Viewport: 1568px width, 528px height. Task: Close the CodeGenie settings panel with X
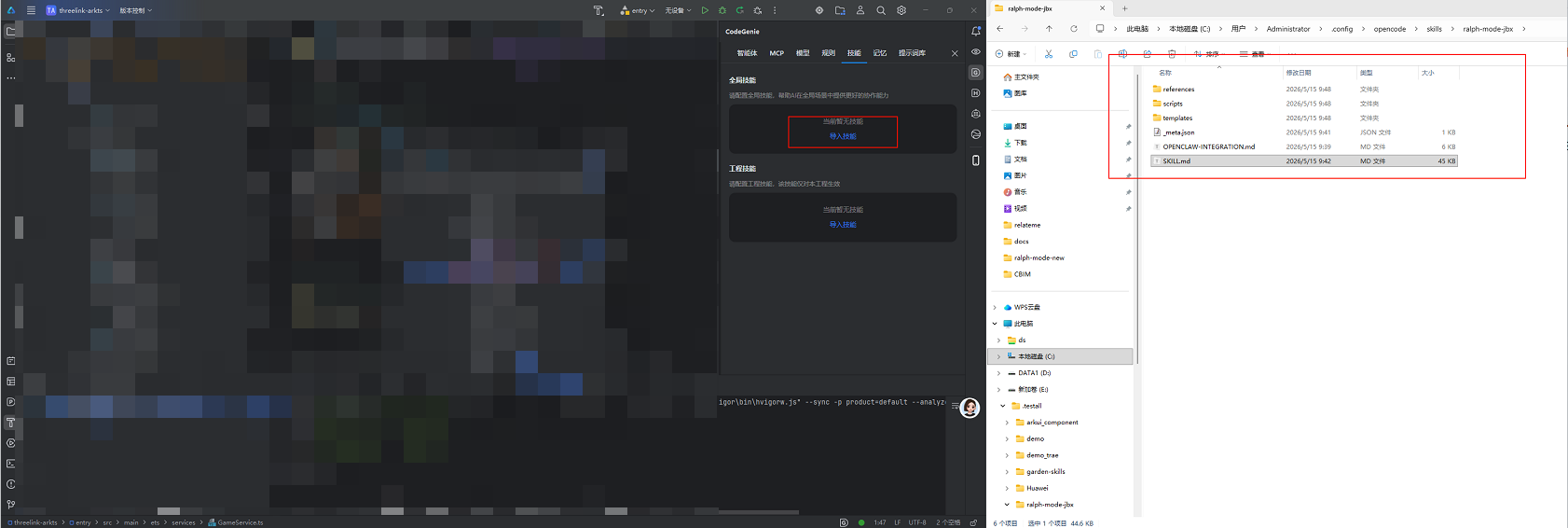pos(955,53)
